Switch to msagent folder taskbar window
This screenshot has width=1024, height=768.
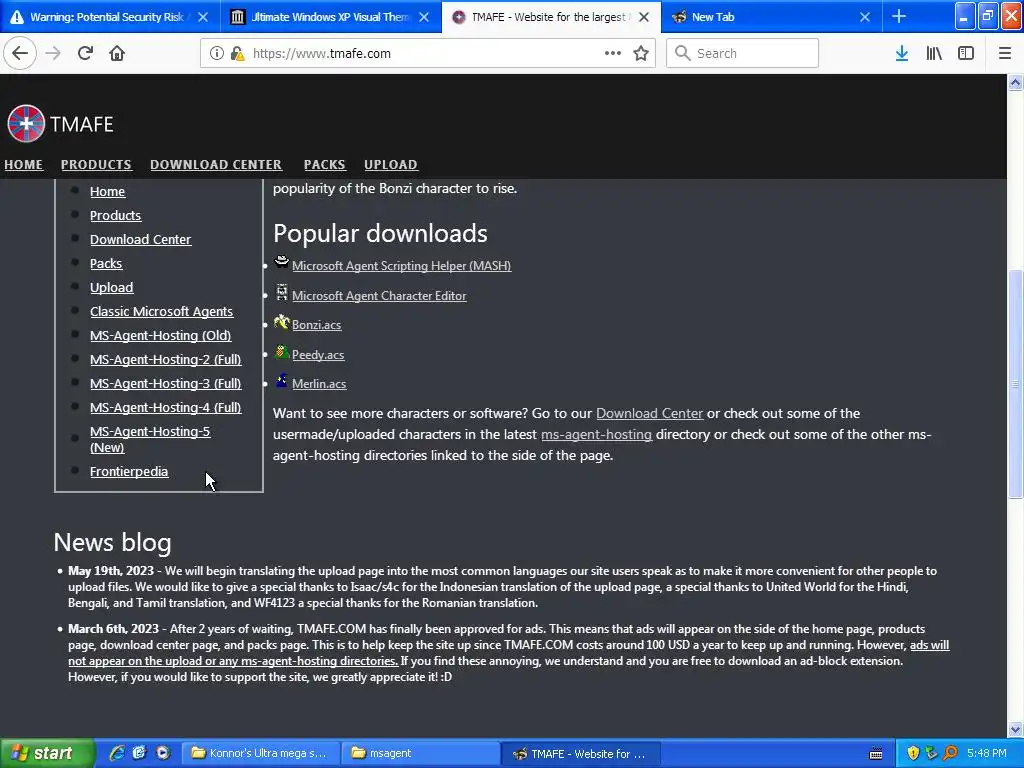(421, 754)
